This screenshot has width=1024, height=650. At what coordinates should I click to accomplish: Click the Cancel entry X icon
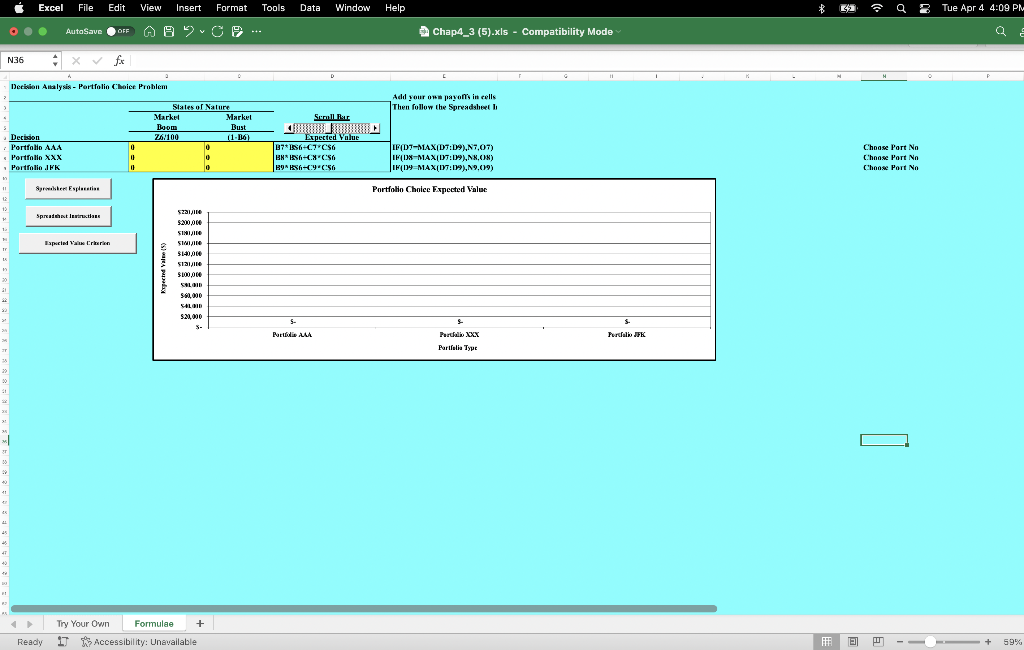76,61
